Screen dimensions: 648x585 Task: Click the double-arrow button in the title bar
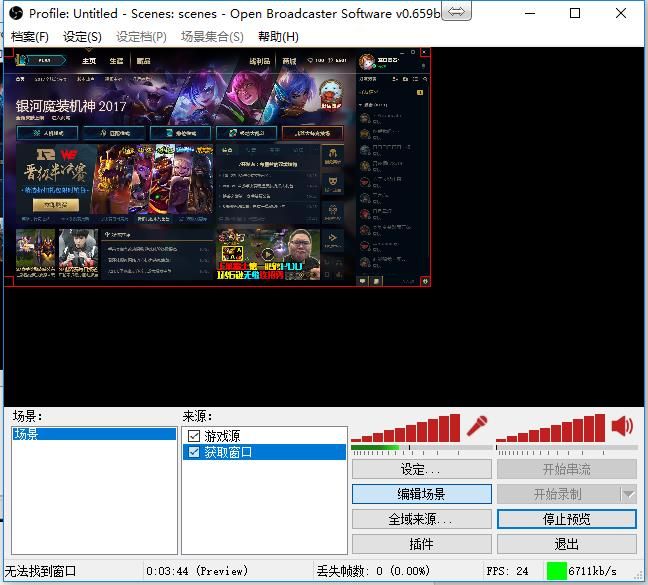point(456,12)
